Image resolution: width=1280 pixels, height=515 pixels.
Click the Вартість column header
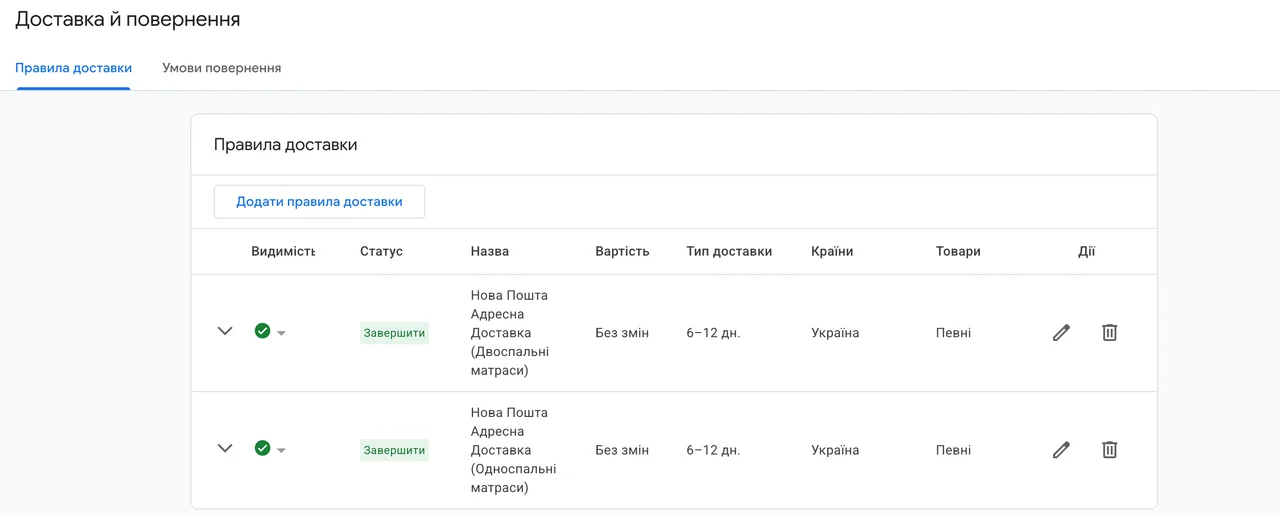pos(622,251)
